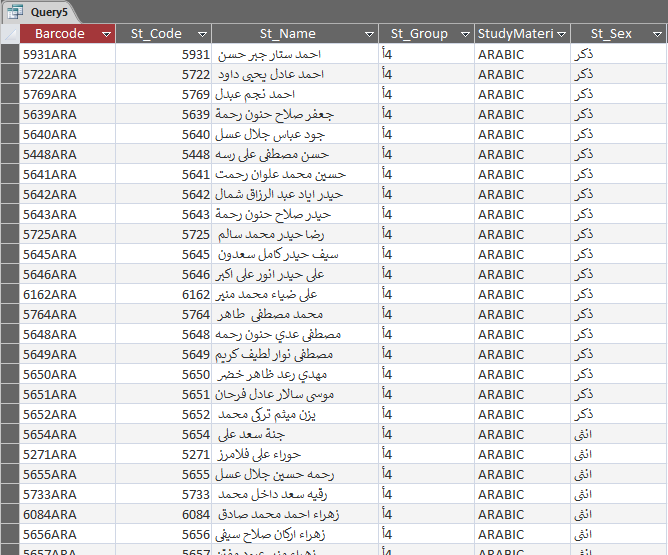Click name cell جنة سعد علي
668x555 pixels.
(295, 434)
